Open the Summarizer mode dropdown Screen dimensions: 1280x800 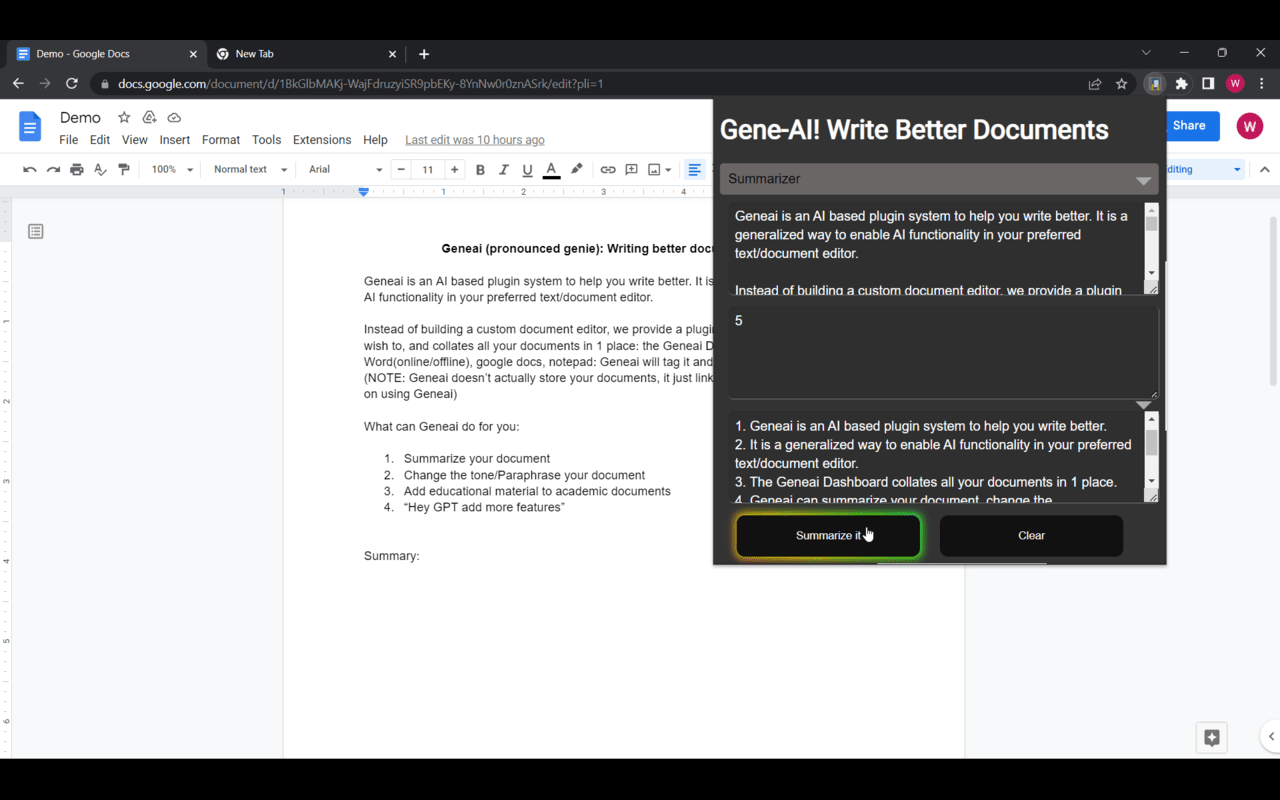tap(938, 180)
